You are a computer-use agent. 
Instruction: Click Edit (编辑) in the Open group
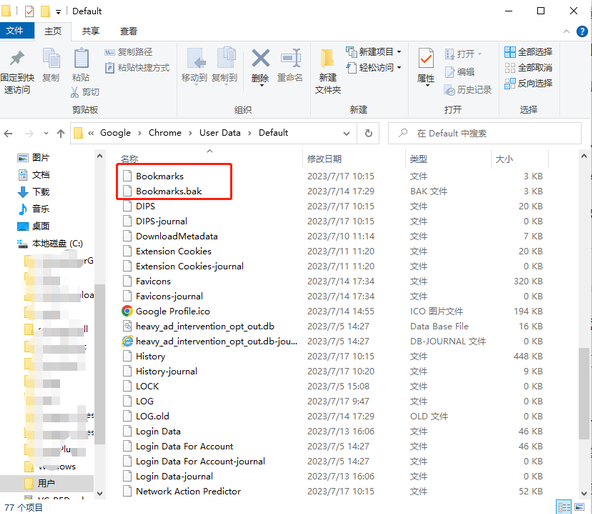[x=459, y=72]
